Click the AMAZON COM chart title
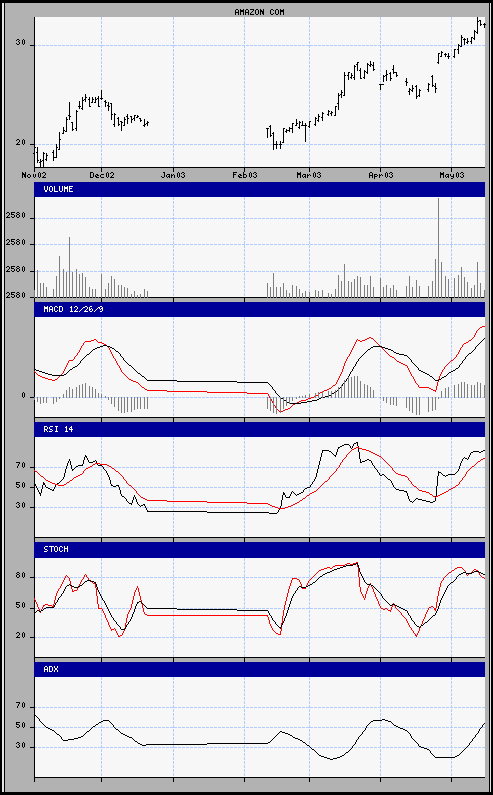Image resolution: width=493 pixels, height=795 pixels. pyautogui.click(x=259, y=12)
